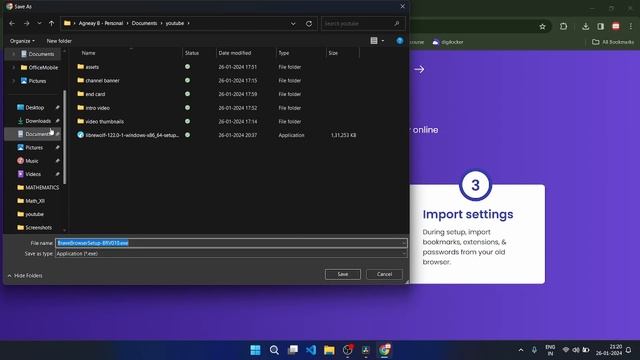Click Documents in address breadcrumb
The width and height of the screenshot is (640, 360).
point(144,24)
